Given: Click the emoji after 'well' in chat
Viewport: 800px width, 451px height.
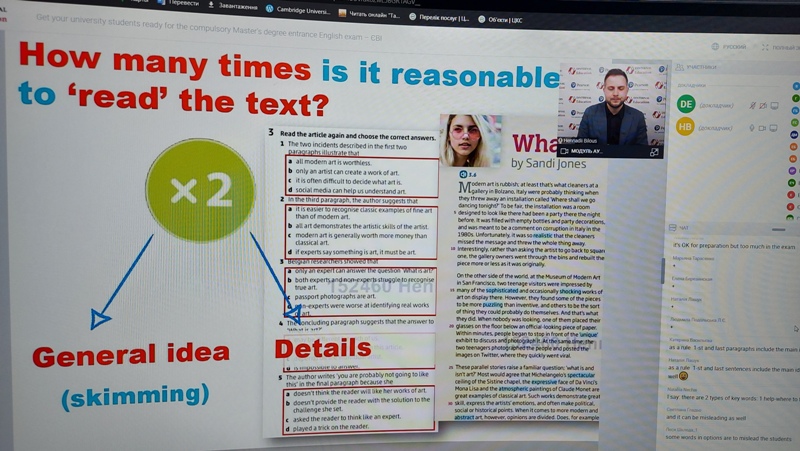Looking at the screenshot, I should coord(684,376).
